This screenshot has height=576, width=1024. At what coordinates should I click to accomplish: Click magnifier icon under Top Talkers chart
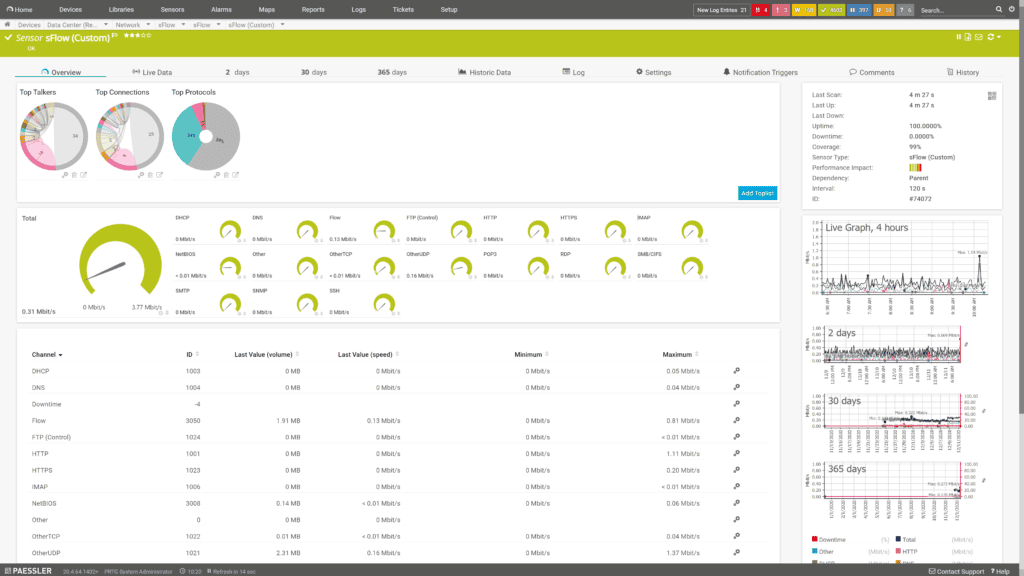(x=65, y=175)
